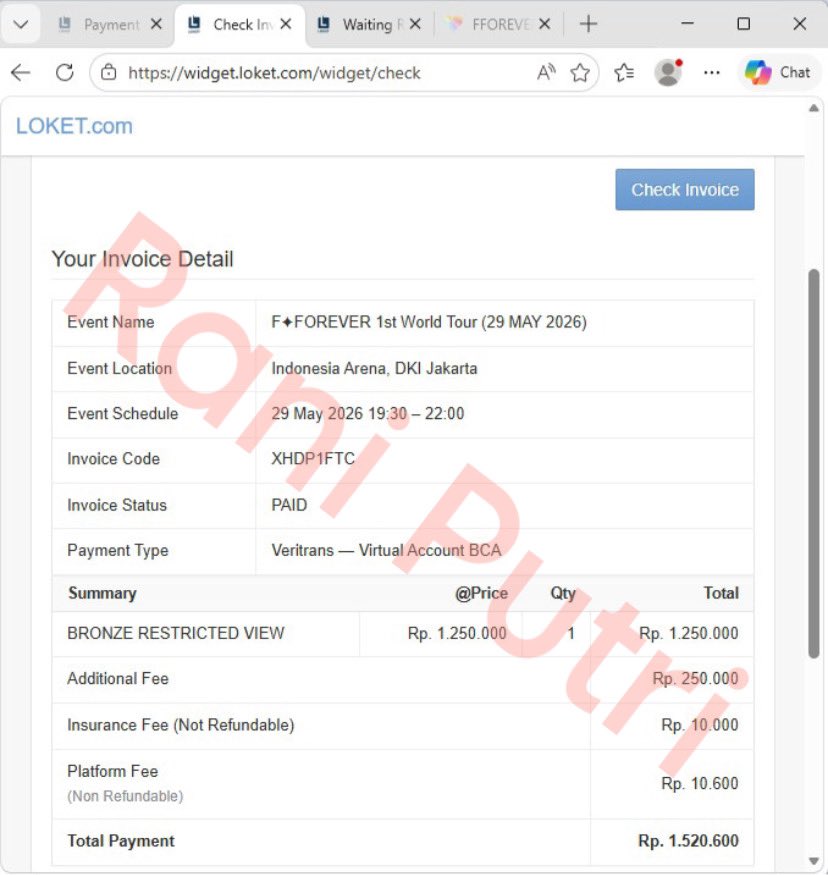Image resolution: width=828 pixels, height=875 pixels.
Task: Click event name F✦FOREVER 1st World Tour
Action: [429, 322]
